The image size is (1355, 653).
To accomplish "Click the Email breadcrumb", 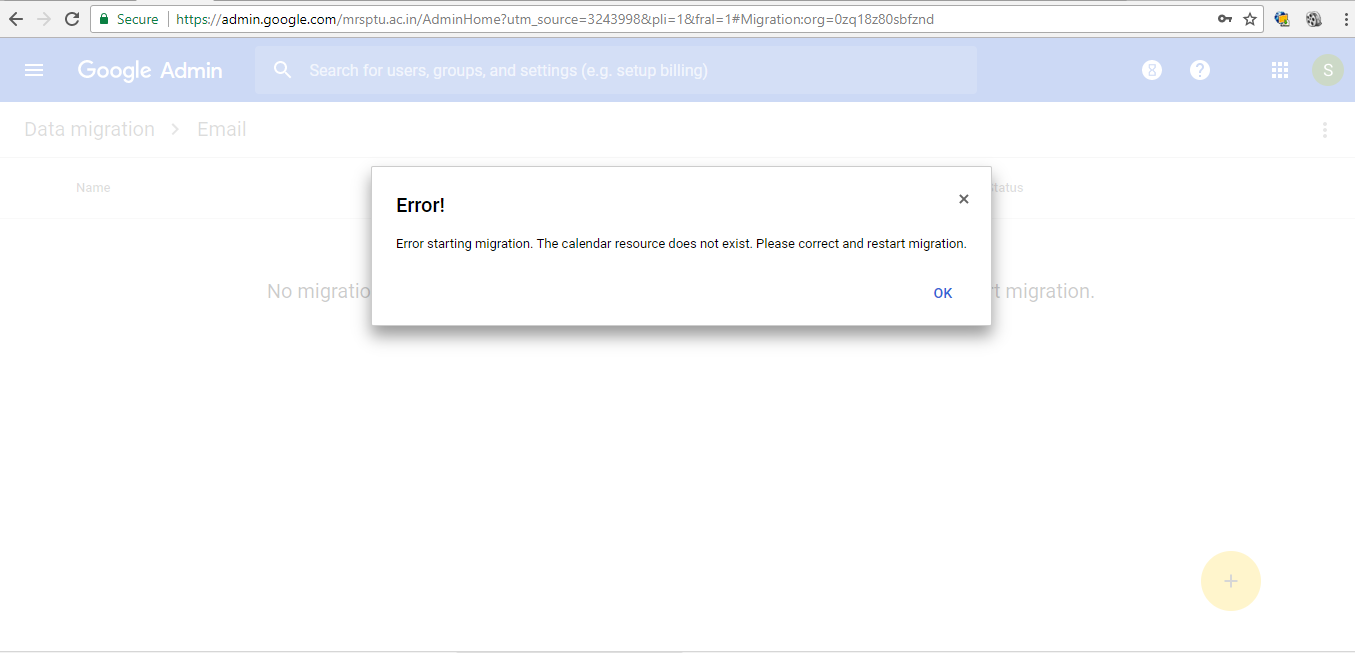I will pyautogui.click(x=222, y=129).
